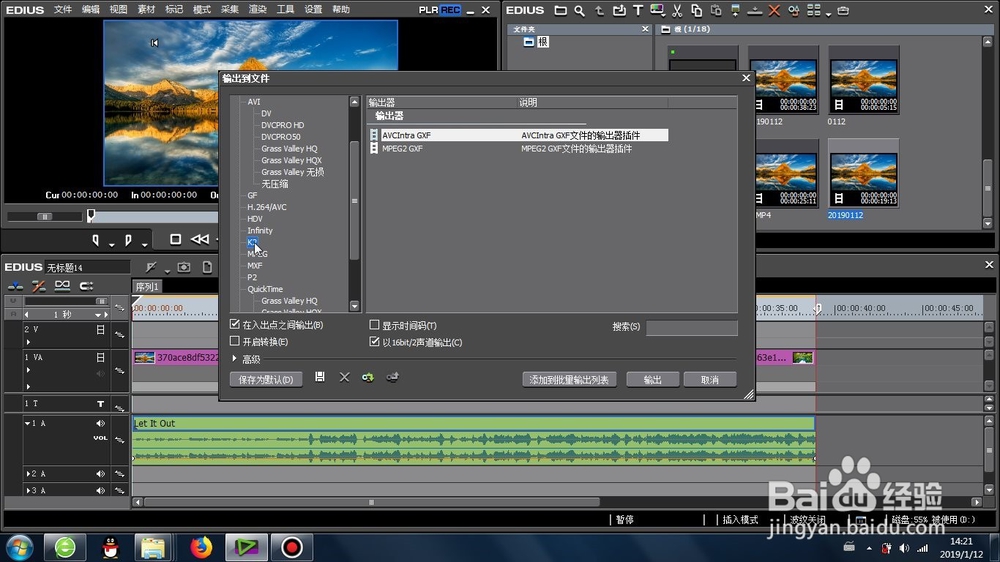Click the tools briefcase icon in bin
Image resolution: width=1000 pixels, height=562 pixels.
click(843, 10)
